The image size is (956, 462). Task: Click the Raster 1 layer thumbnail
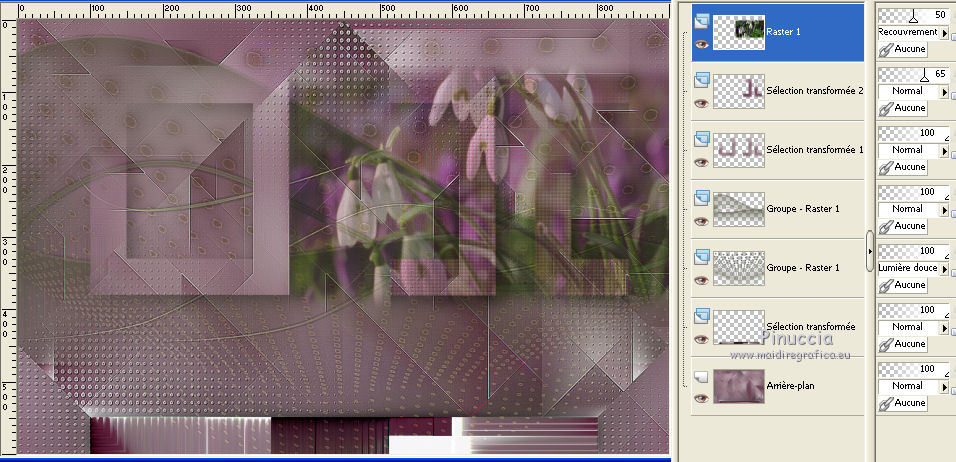click(738, 32)
